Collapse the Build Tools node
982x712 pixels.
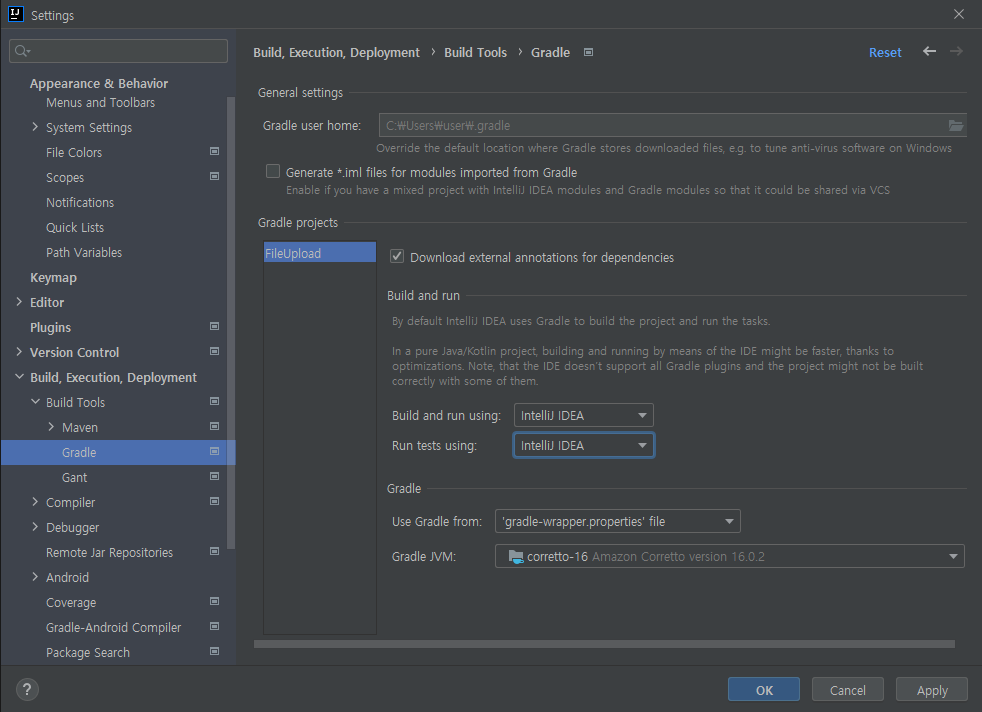pos(35,402)
